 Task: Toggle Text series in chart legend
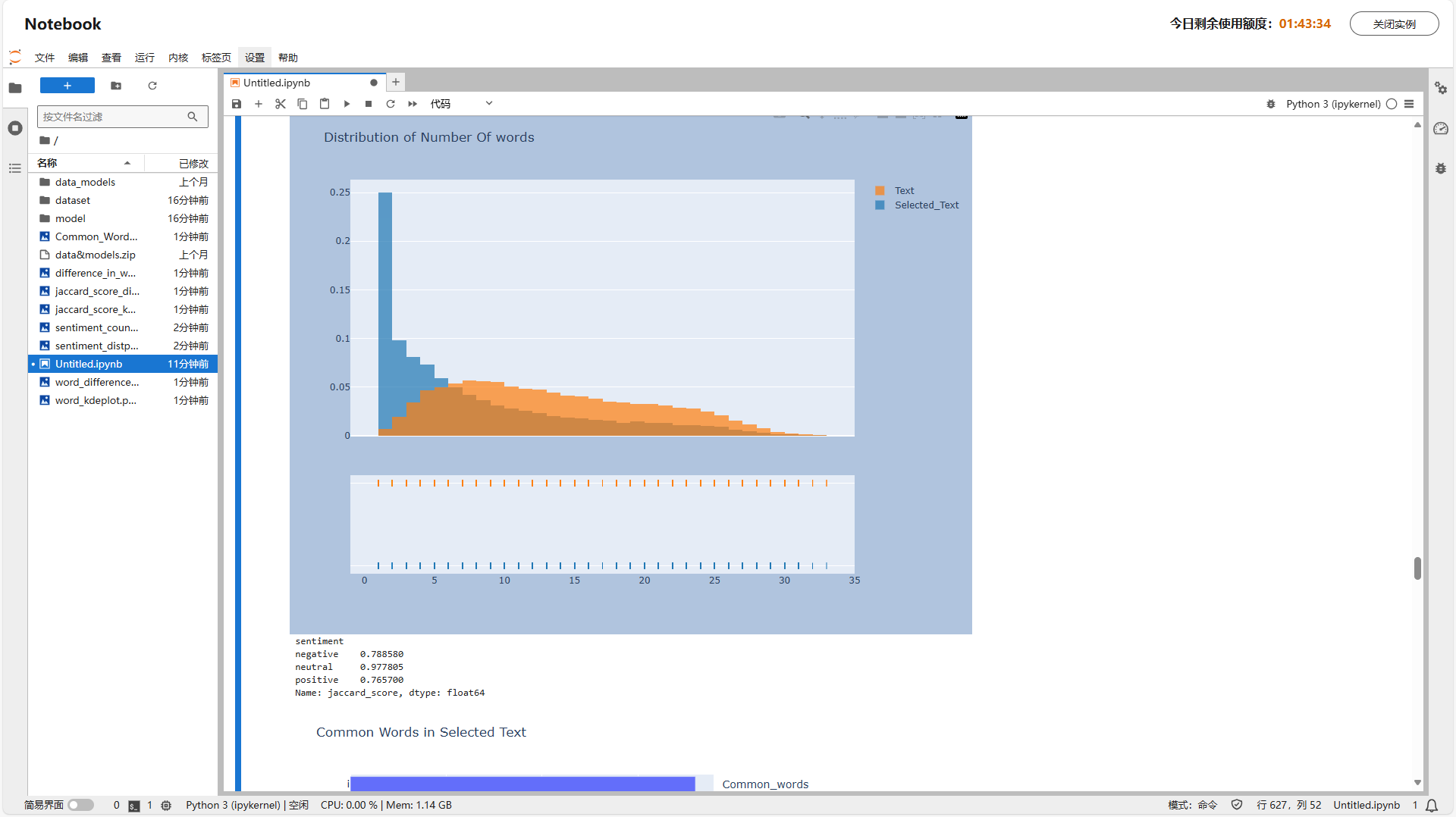(x=895, y=191)
